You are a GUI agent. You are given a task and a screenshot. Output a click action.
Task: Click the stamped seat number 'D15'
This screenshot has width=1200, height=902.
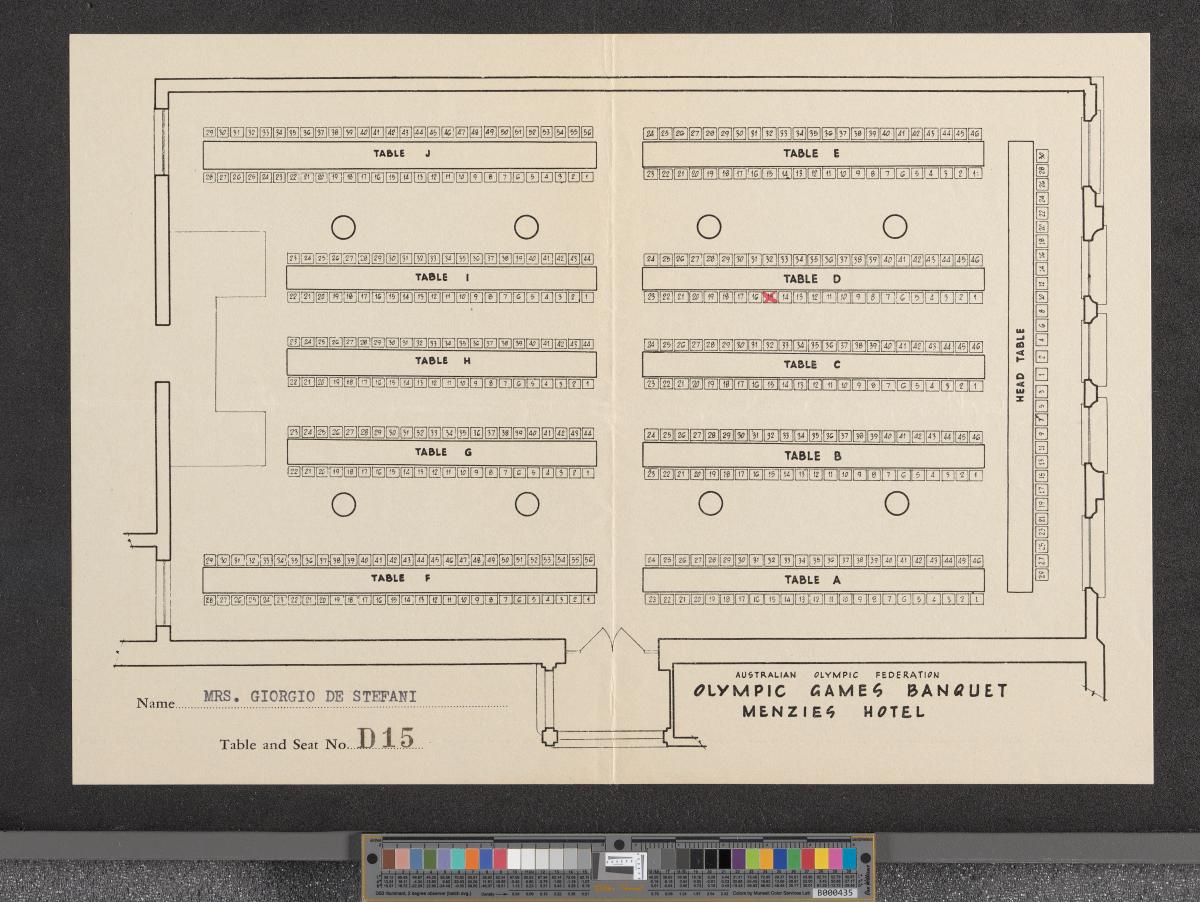[386, 738]
